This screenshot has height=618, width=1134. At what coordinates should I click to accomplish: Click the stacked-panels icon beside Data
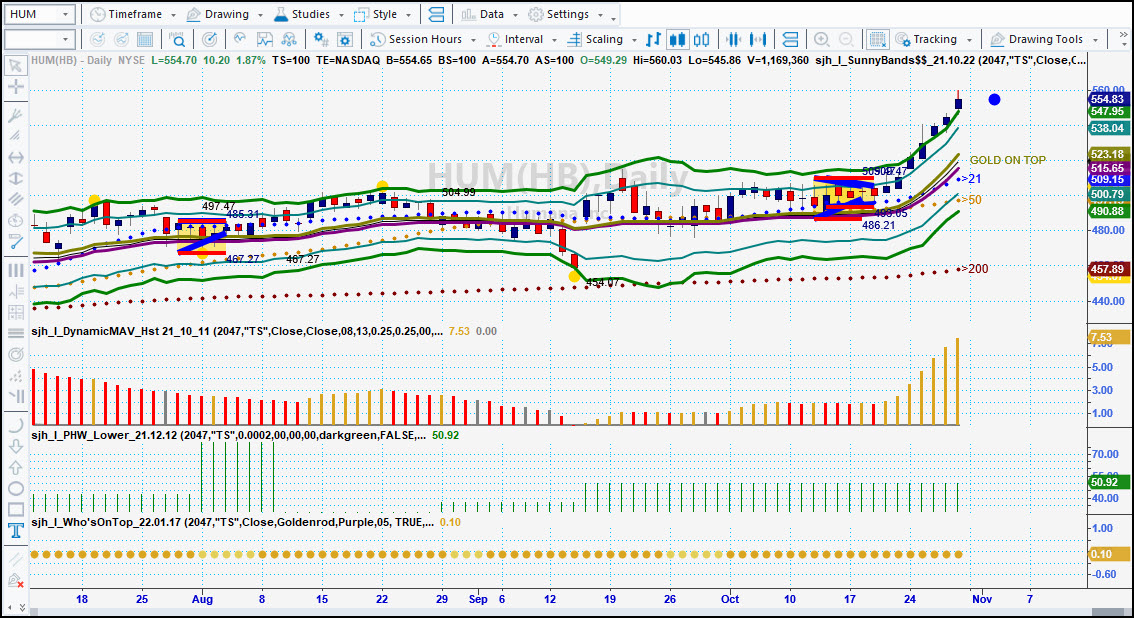coord(436,14)
